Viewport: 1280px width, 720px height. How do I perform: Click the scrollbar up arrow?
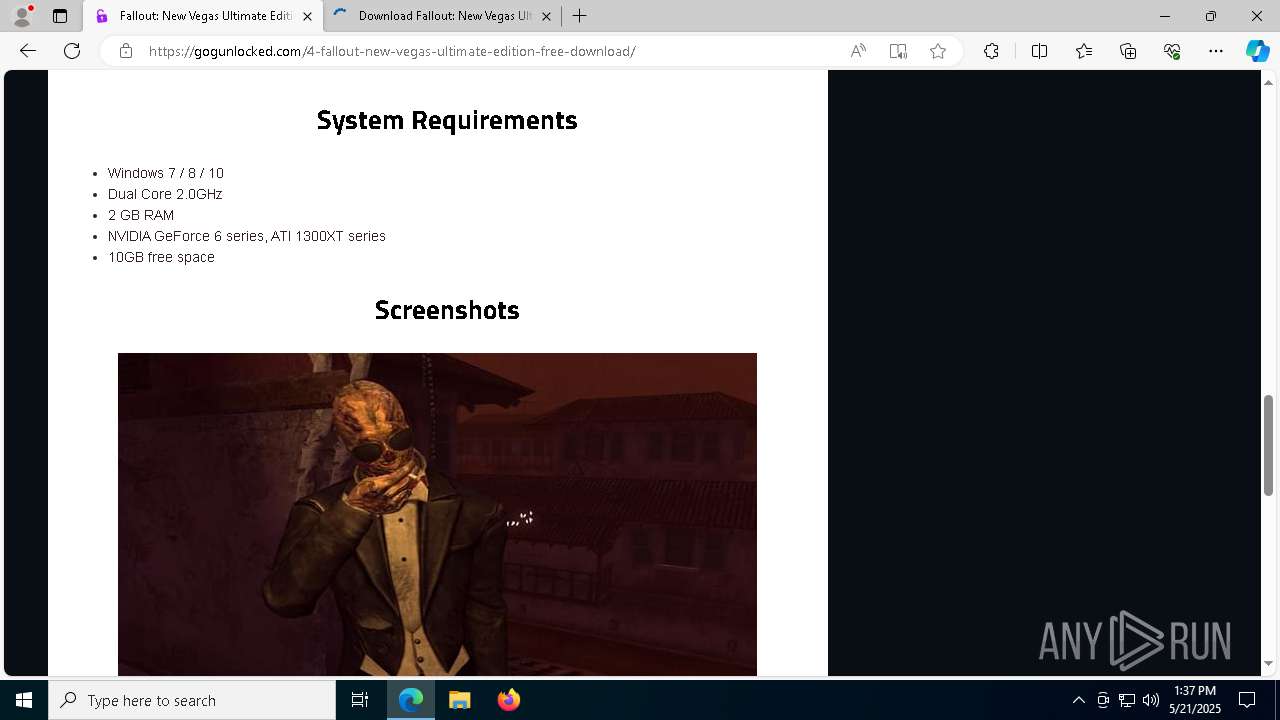click(1268, 81)
